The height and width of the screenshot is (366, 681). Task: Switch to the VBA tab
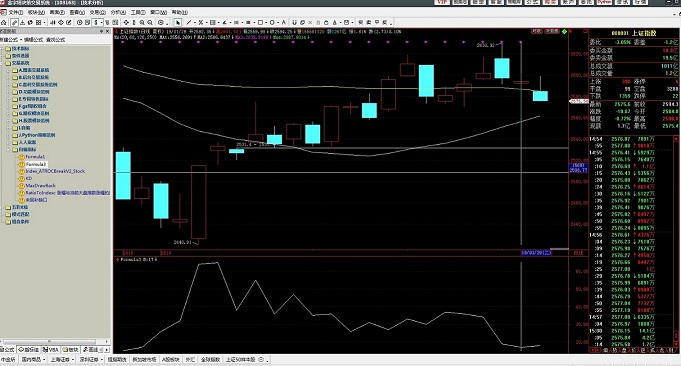pyautogui.click(x=50, y=350)
